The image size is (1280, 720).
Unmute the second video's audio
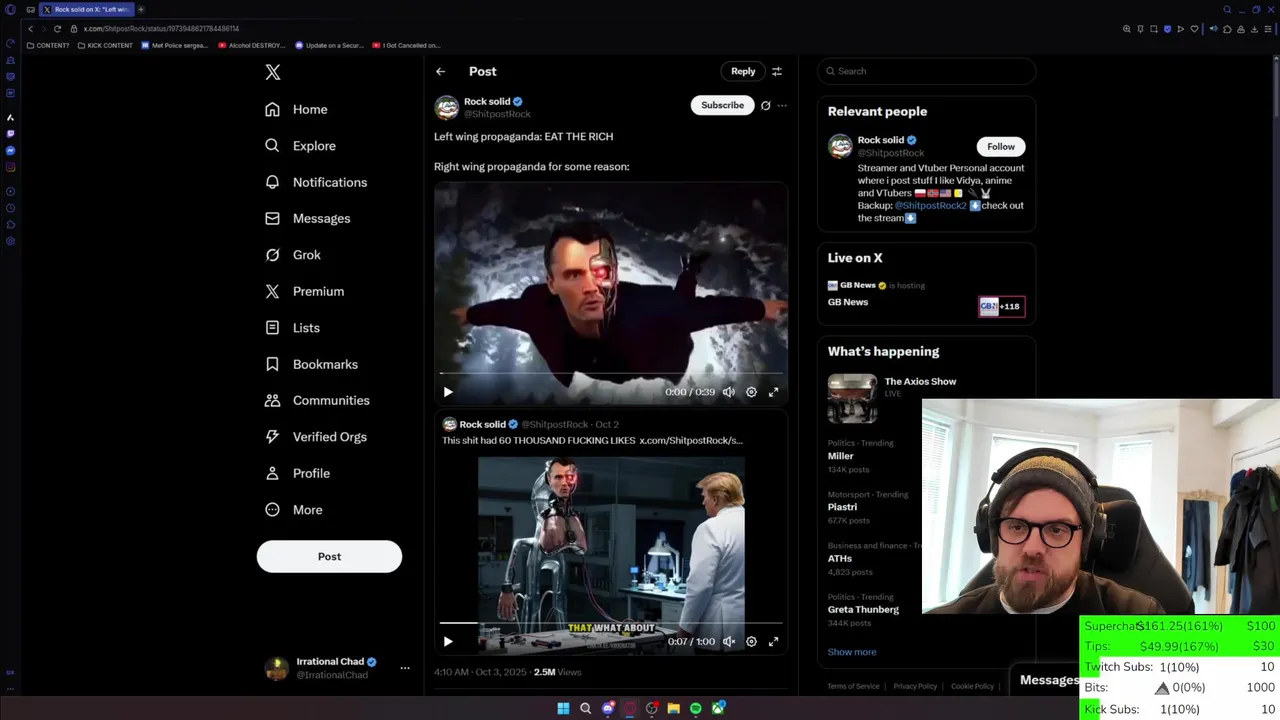click(x=729, y=641)
